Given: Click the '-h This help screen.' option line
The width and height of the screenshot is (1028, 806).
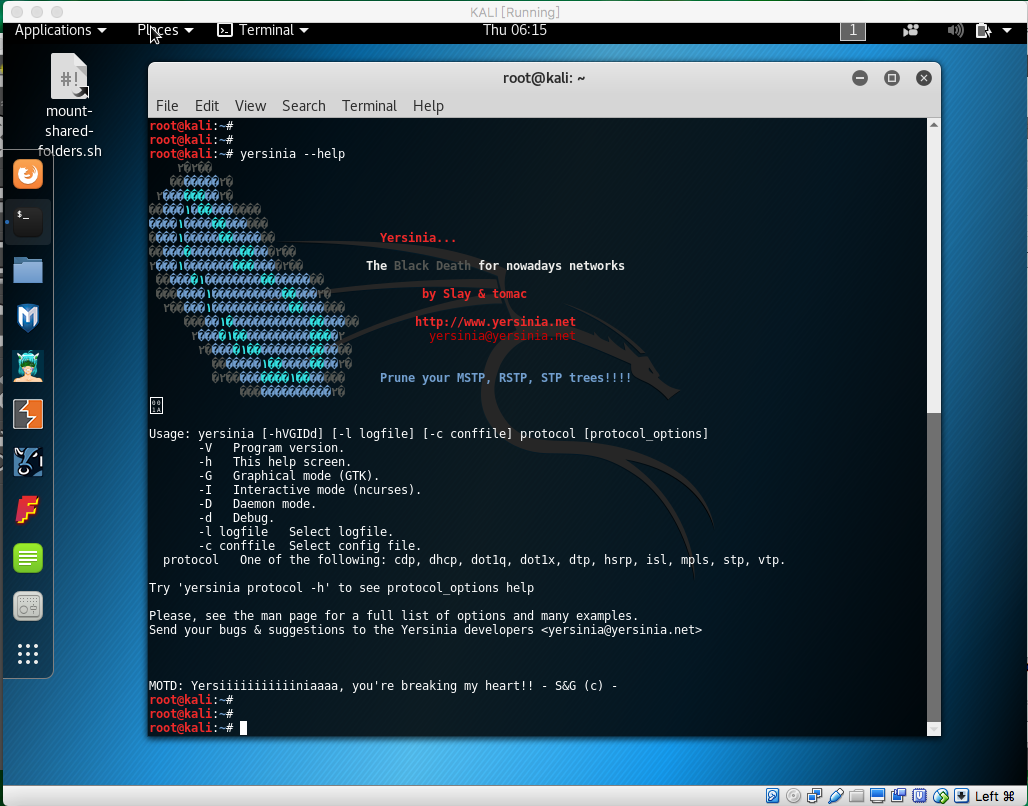Looking at the screenshot, I should point(275,462).
